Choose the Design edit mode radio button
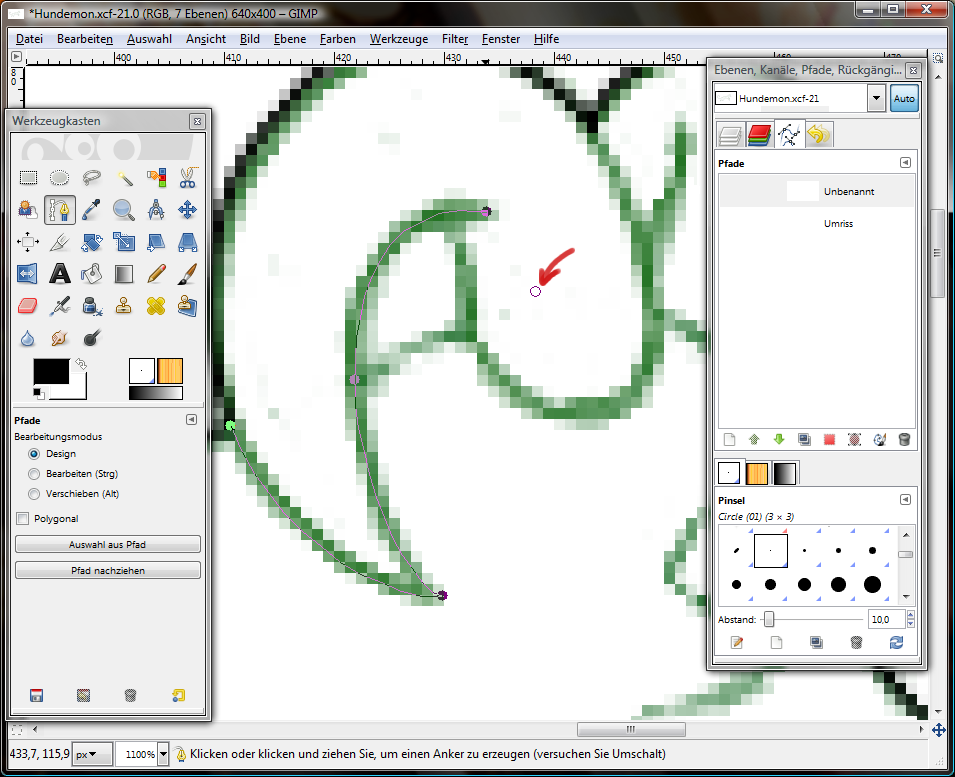Viewport: 955px width, 777px height. 34,454
